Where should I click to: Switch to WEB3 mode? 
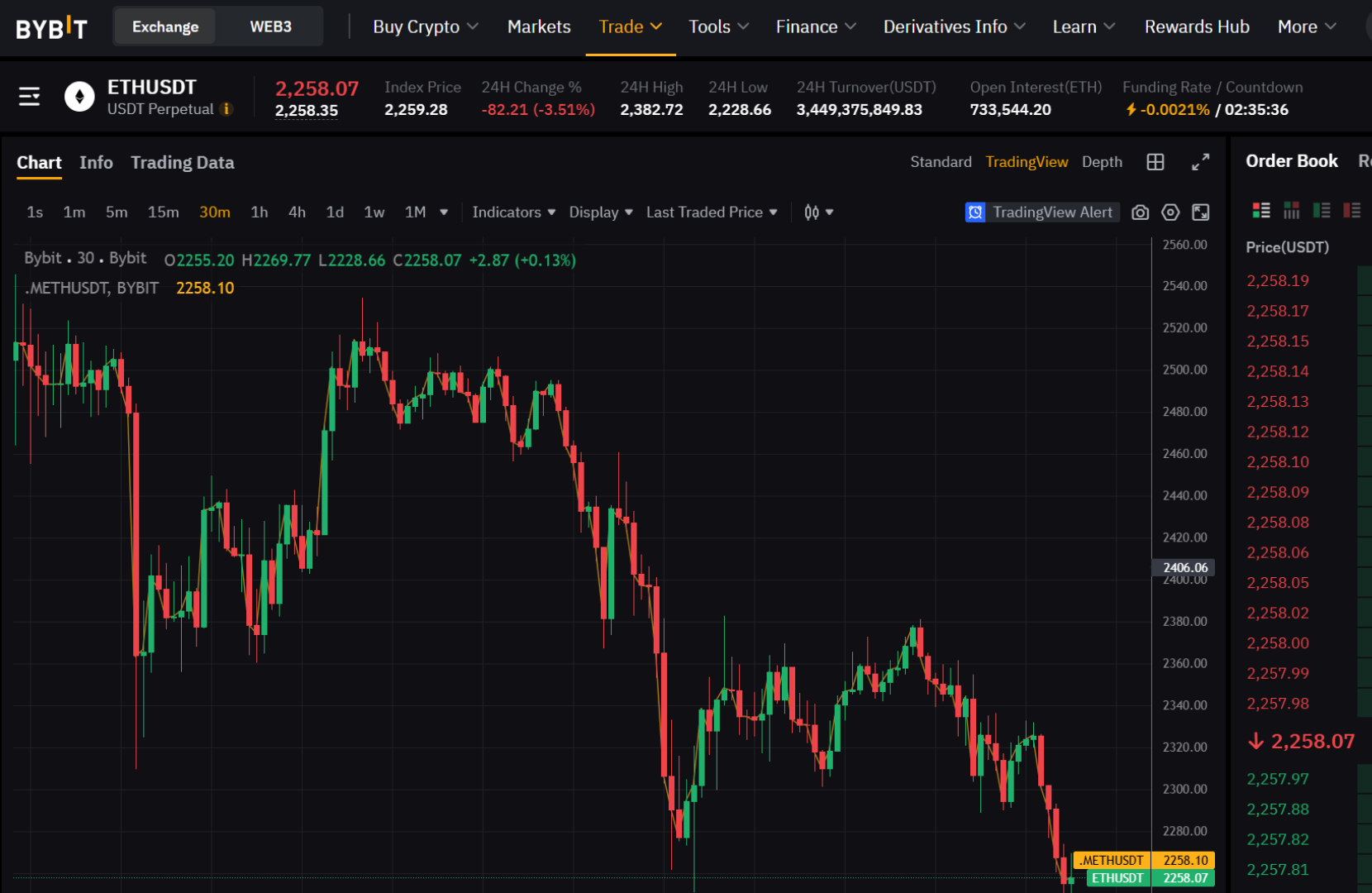point(271,26)
